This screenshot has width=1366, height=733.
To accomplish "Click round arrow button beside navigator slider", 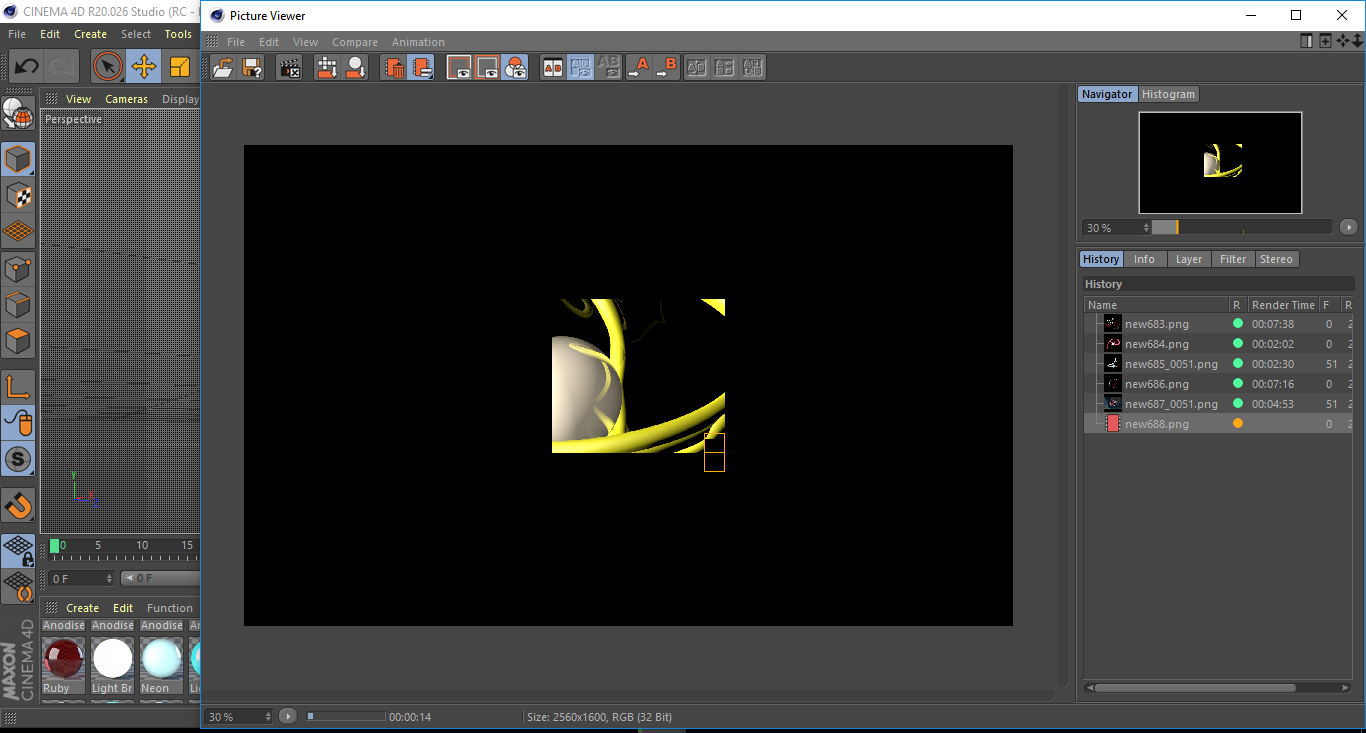I will tap(1348, 227).
